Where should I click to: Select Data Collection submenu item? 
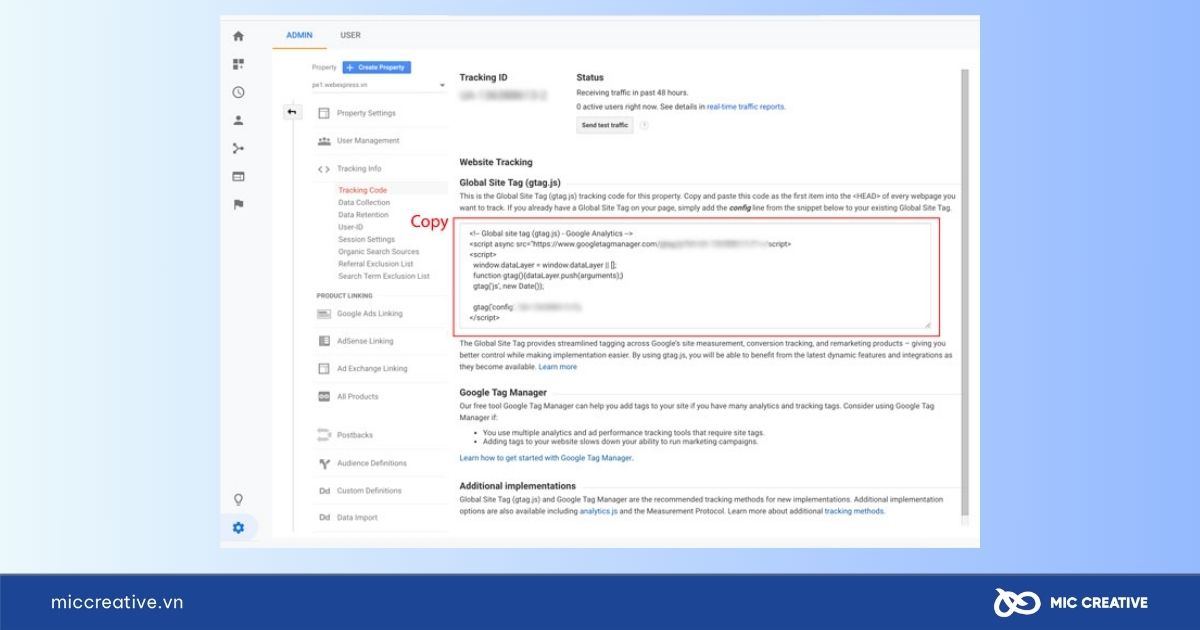click(x=364, y=202)
